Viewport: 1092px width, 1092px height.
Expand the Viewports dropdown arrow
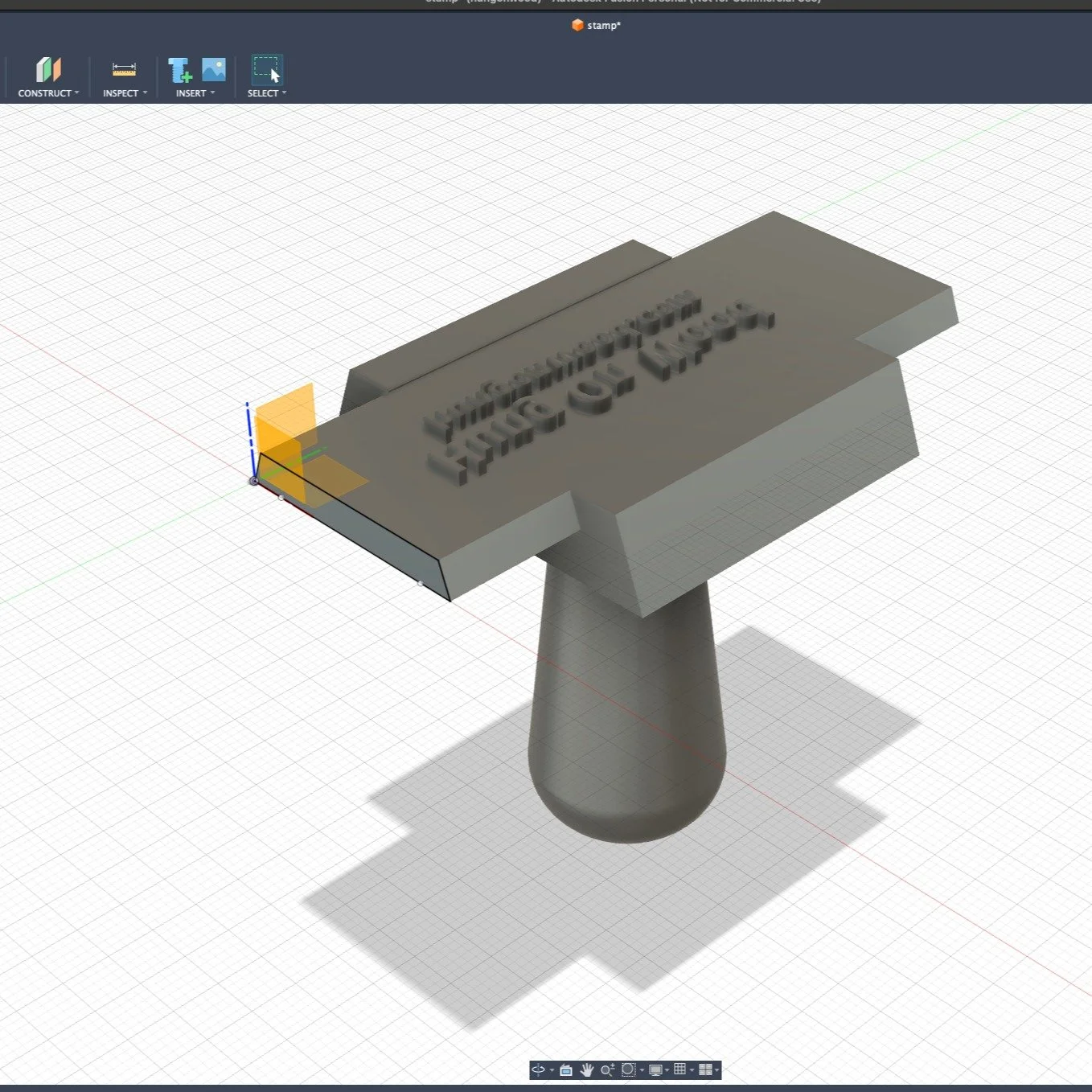[716, 1070]
